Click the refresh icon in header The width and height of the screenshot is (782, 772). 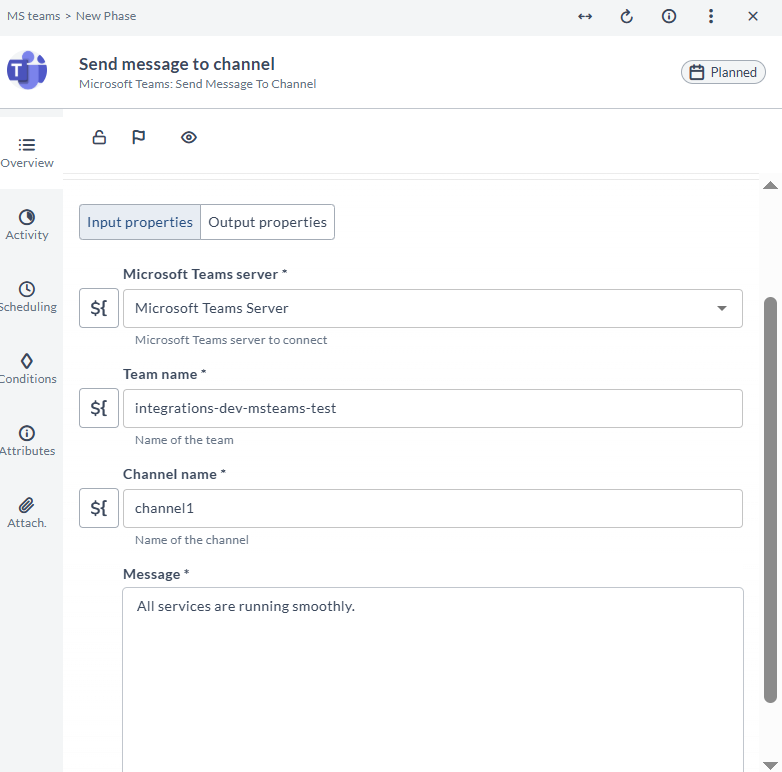click(x=626, y=16)
